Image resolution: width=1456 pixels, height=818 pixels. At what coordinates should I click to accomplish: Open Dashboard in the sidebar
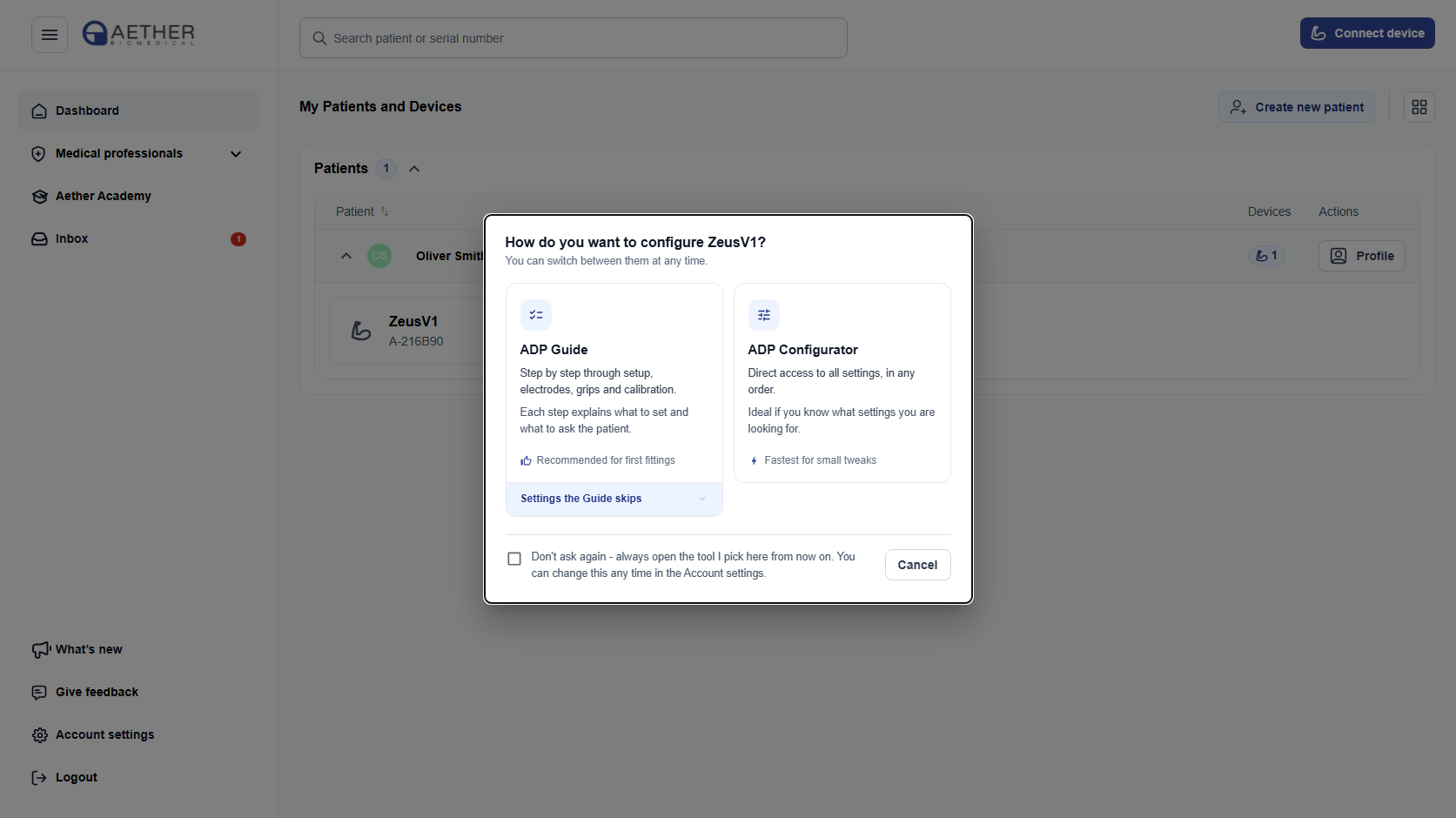point(138,111)
